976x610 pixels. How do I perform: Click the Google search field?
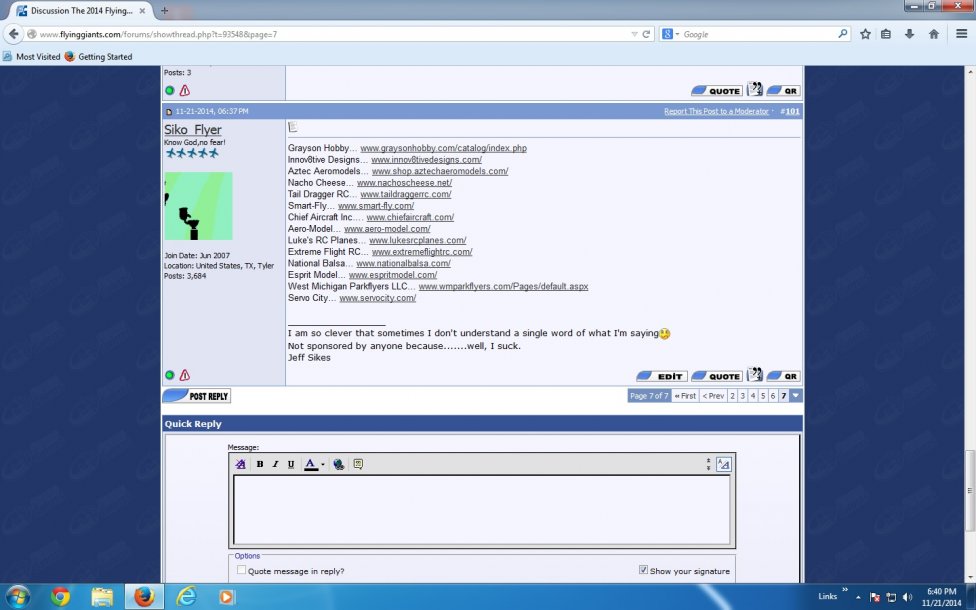759,34
